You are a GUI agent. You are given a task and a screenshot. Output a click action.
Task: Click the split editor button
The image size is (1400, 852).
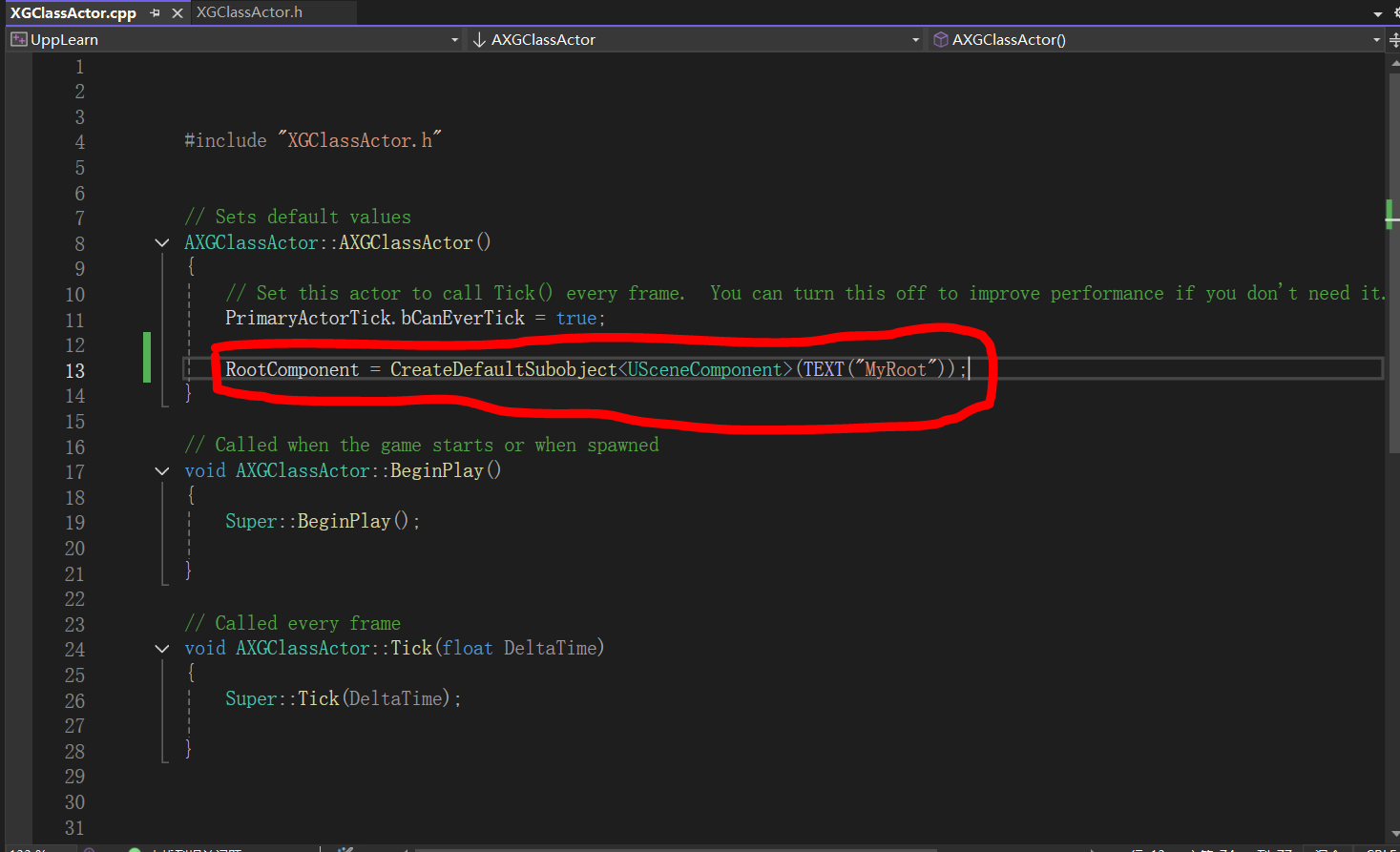coord(1393,40)
